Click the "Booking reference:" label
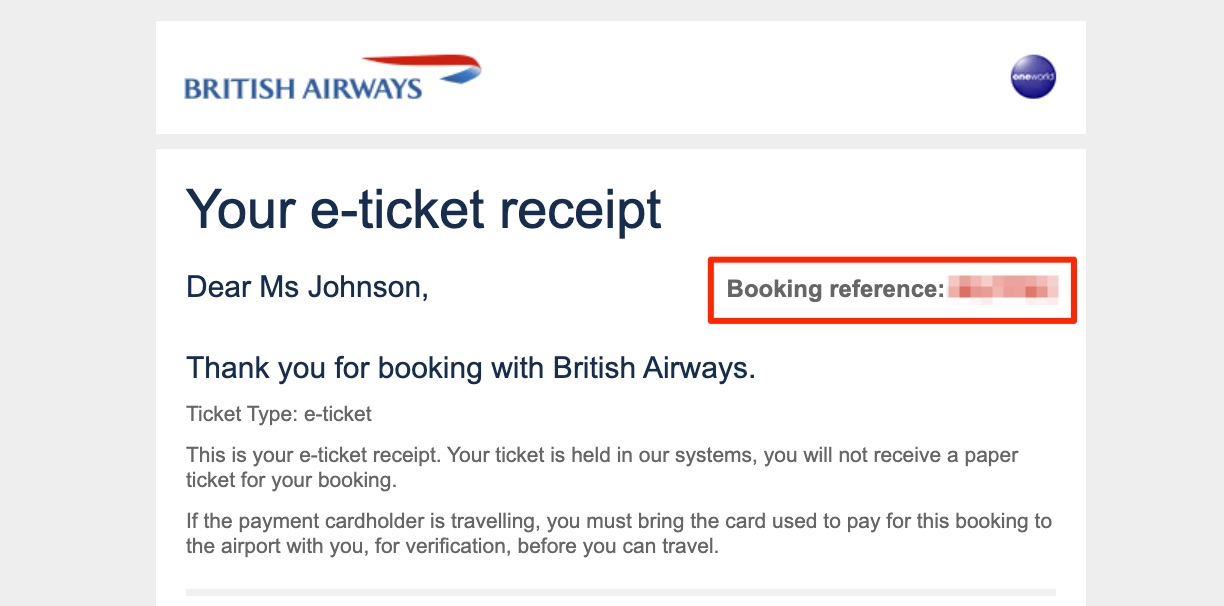 pyautogui.click(x=835, y=290)
